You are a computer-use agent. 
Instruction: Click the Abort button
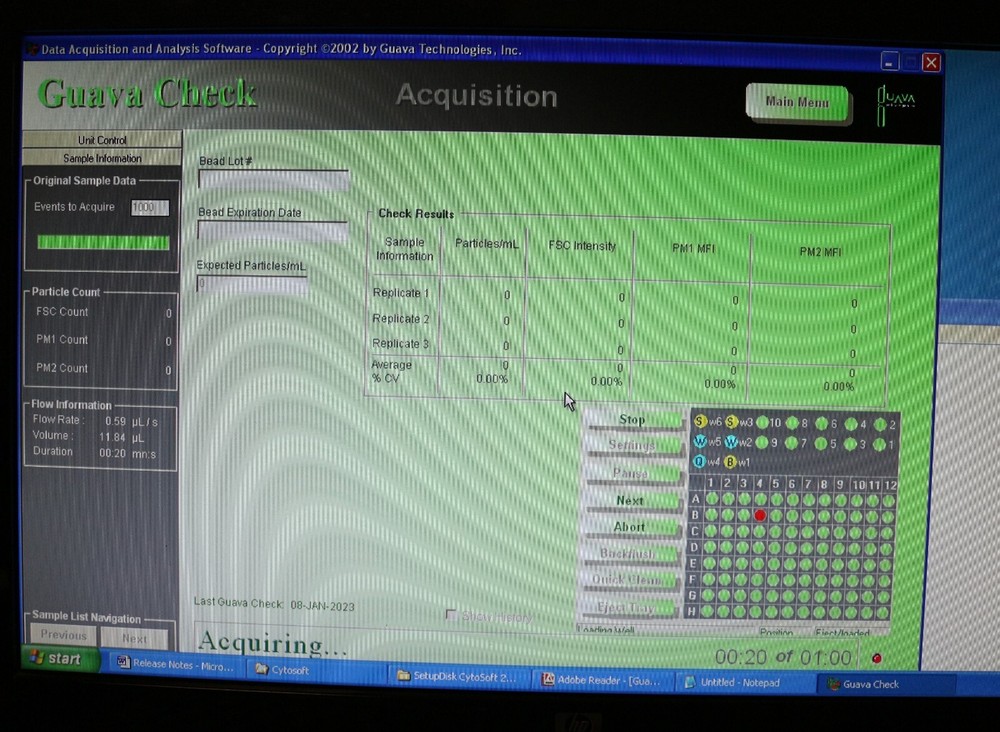(x=629, y=527)
